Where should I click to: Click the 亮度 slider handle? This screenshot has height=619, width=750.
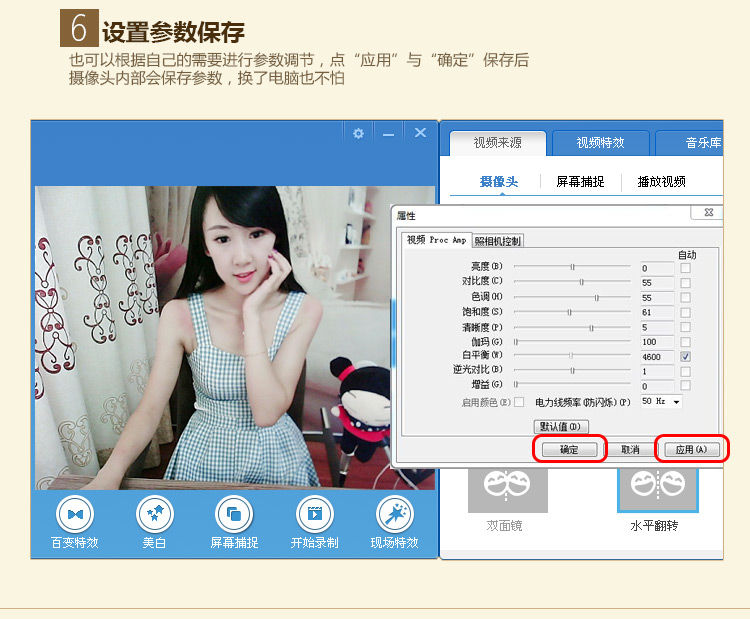coord(572,267)
